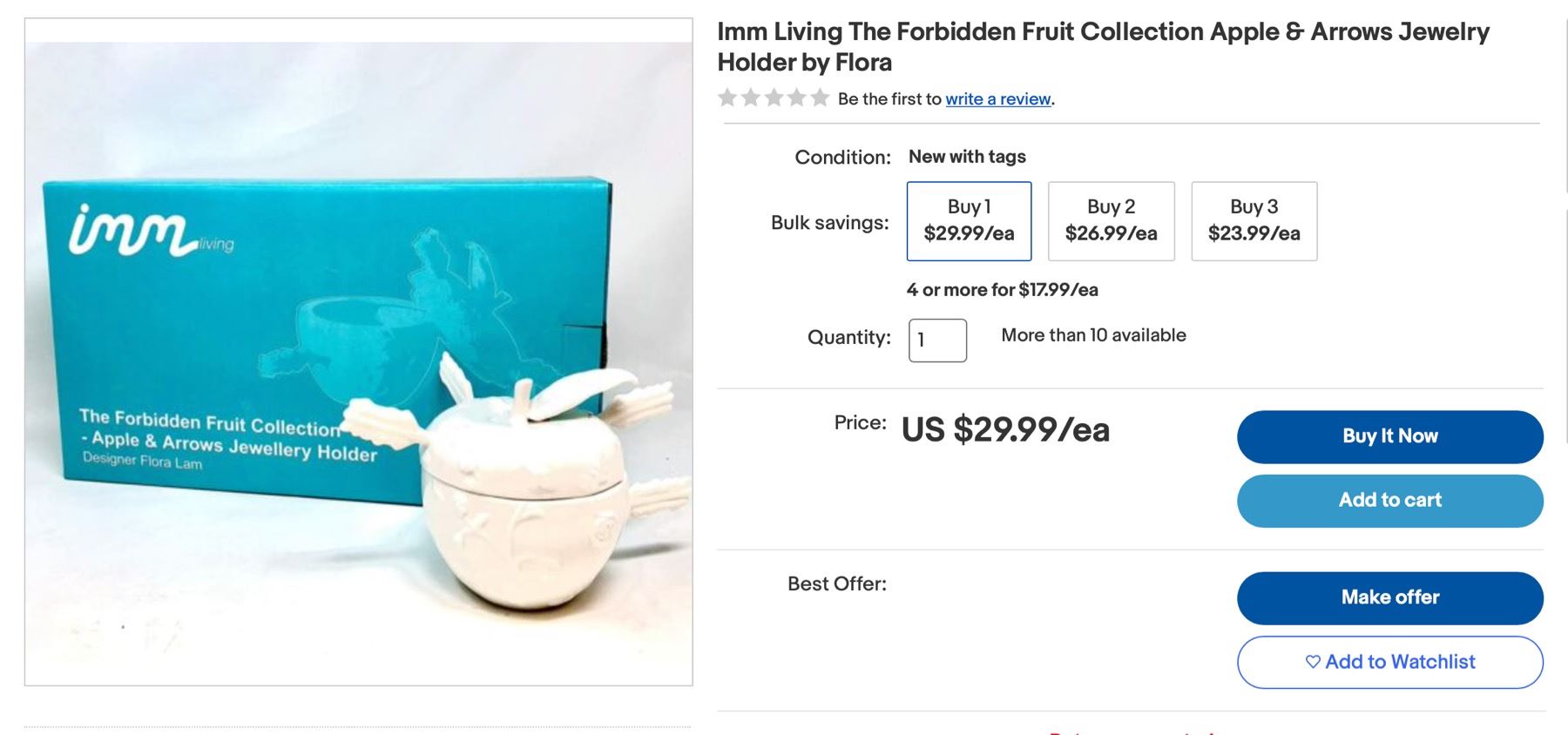Click the fourth rating star

tap(797, 98)
